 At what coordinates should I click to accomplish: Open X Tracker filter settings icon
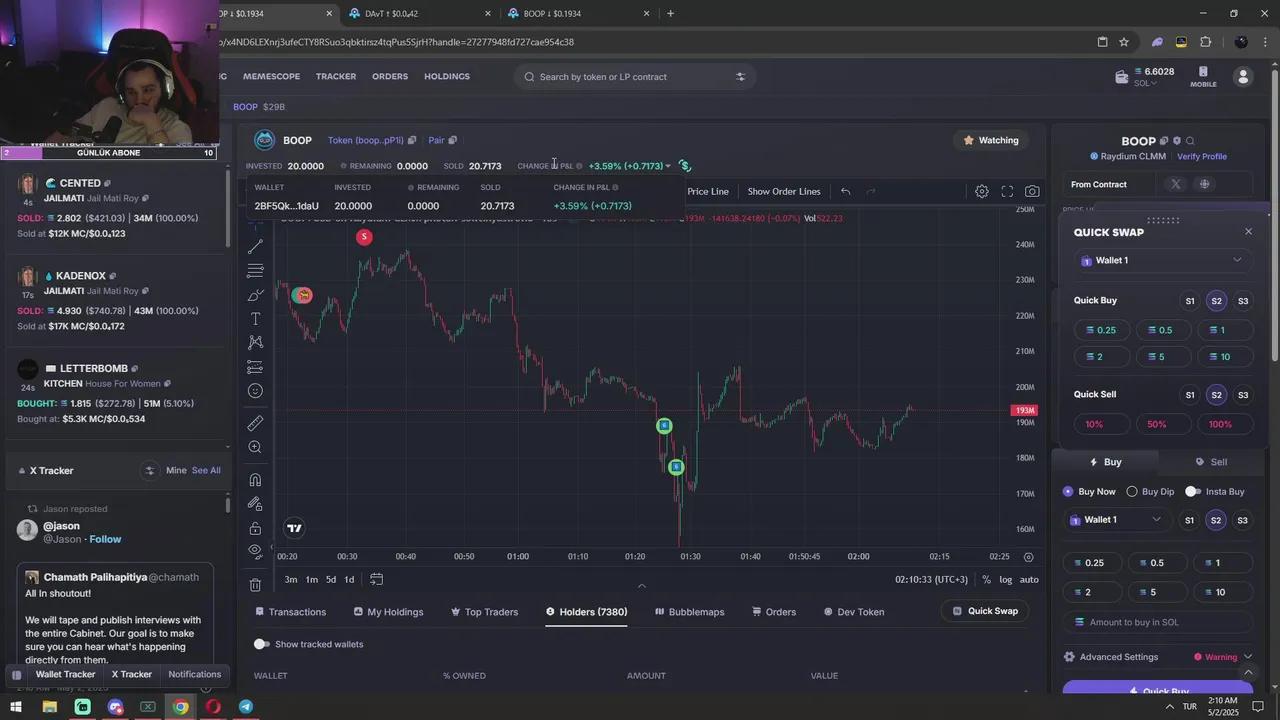pyautogui.click(x=150, y=470)
